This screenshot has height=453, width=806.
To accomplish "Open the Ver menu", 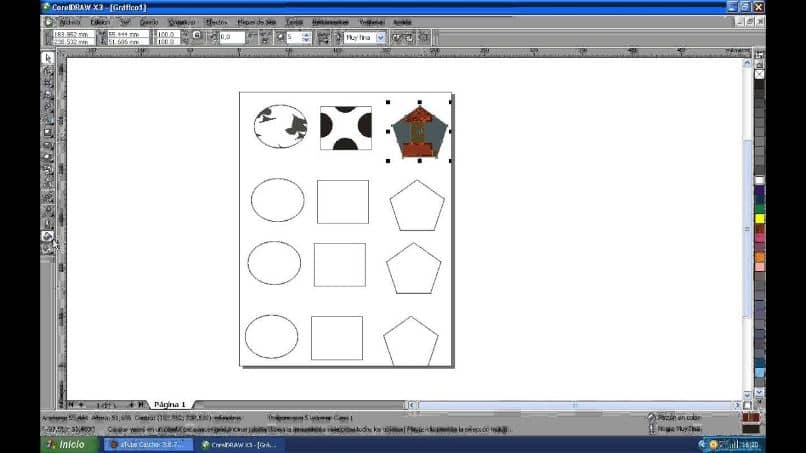I will click(x=125, y=22).
